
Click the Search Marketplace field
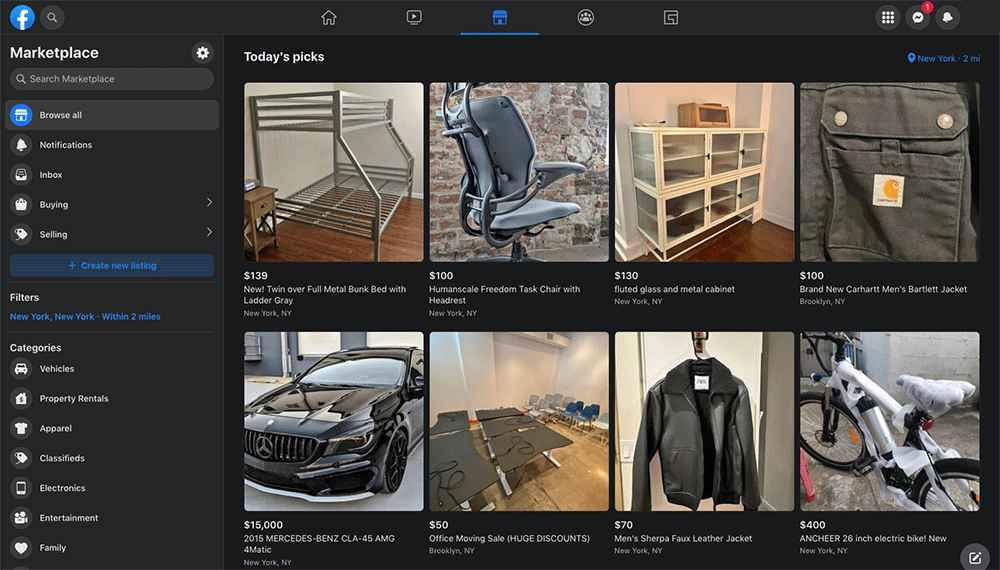click(x=111, y=79)
